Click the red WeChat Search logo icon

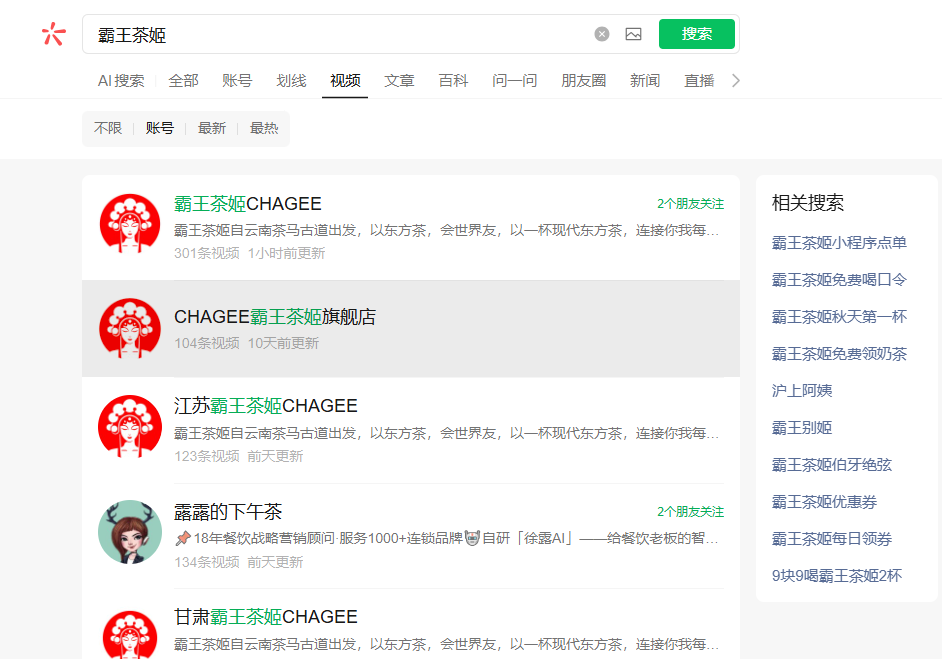click(x=53, y=34)
